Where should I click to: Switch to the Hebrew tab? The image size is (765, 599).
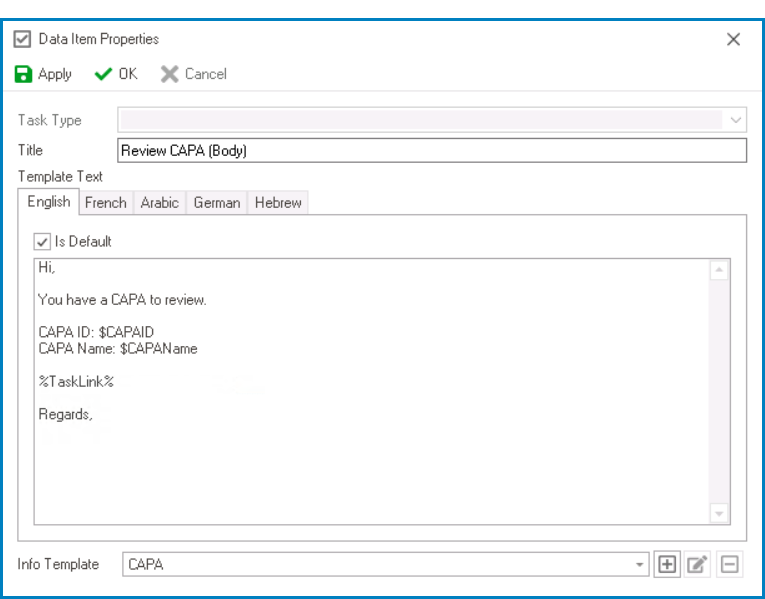(278, 202)
